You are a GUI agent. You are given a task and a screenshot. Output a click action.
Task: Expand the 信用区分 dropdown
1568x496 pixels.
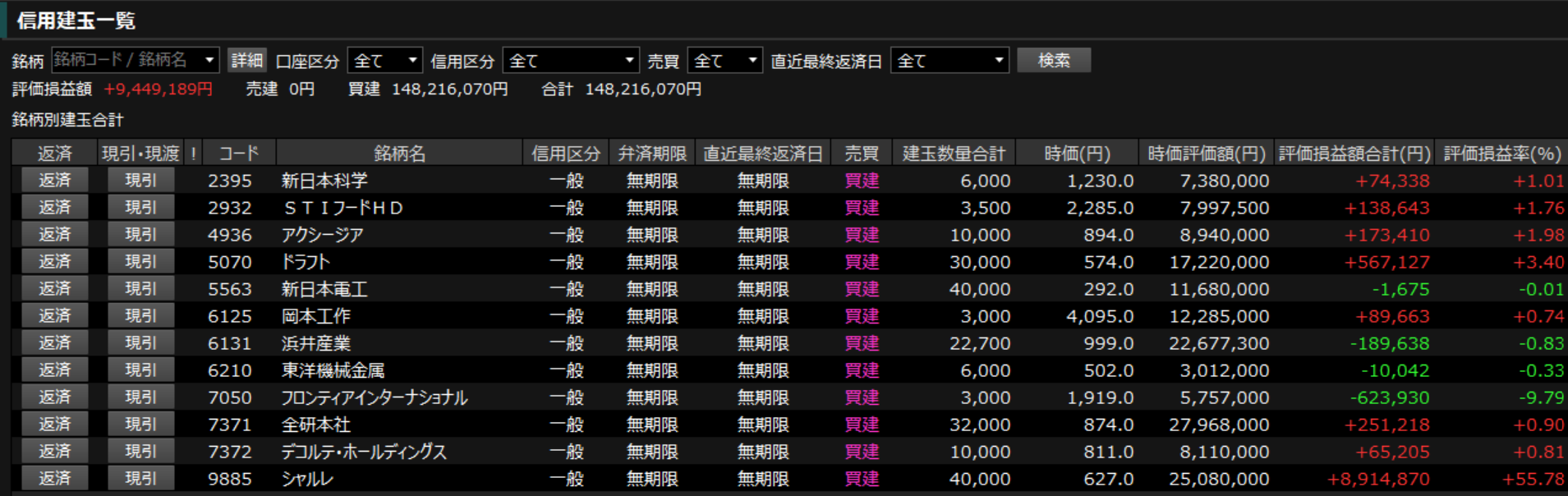(571, 60)
